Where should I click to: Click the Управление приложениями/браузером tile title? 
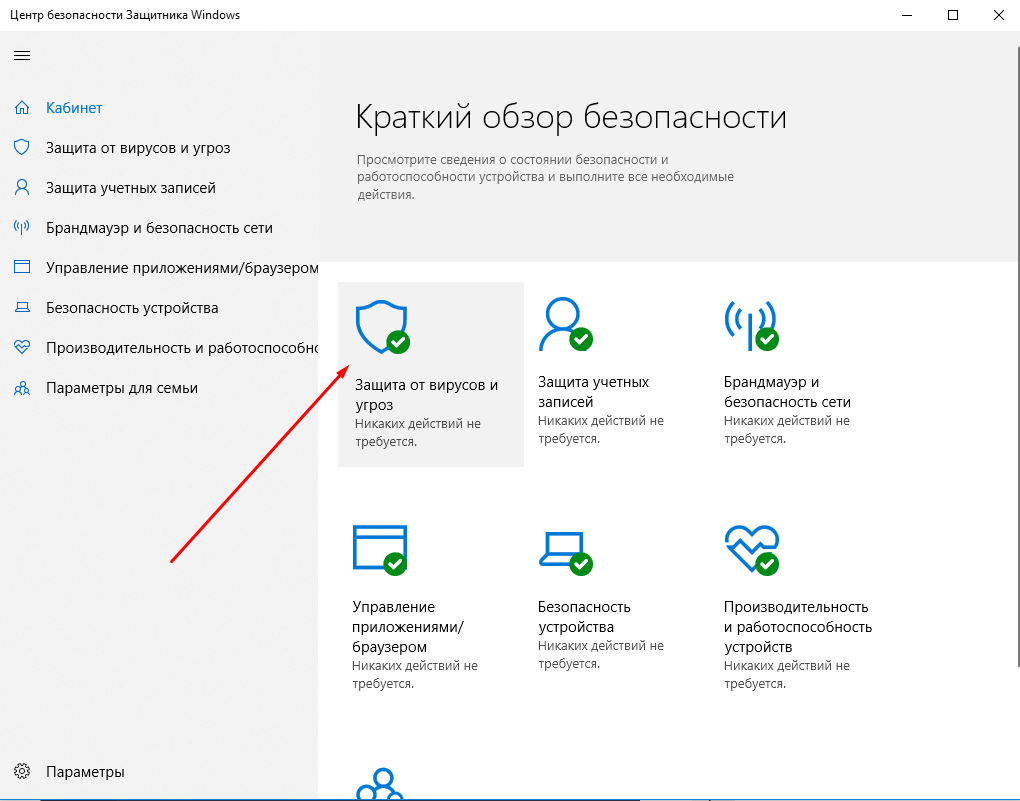[408, 627]
